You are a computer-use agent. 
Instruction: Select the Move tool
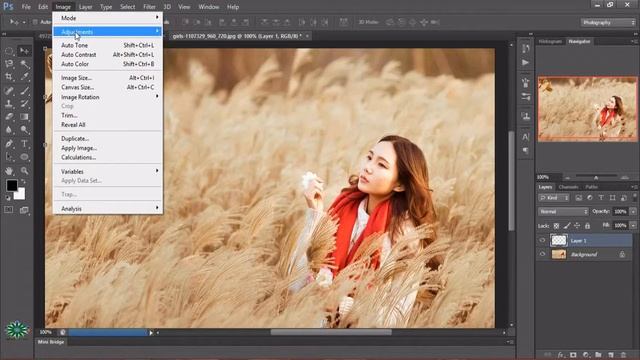coord(24,51)
